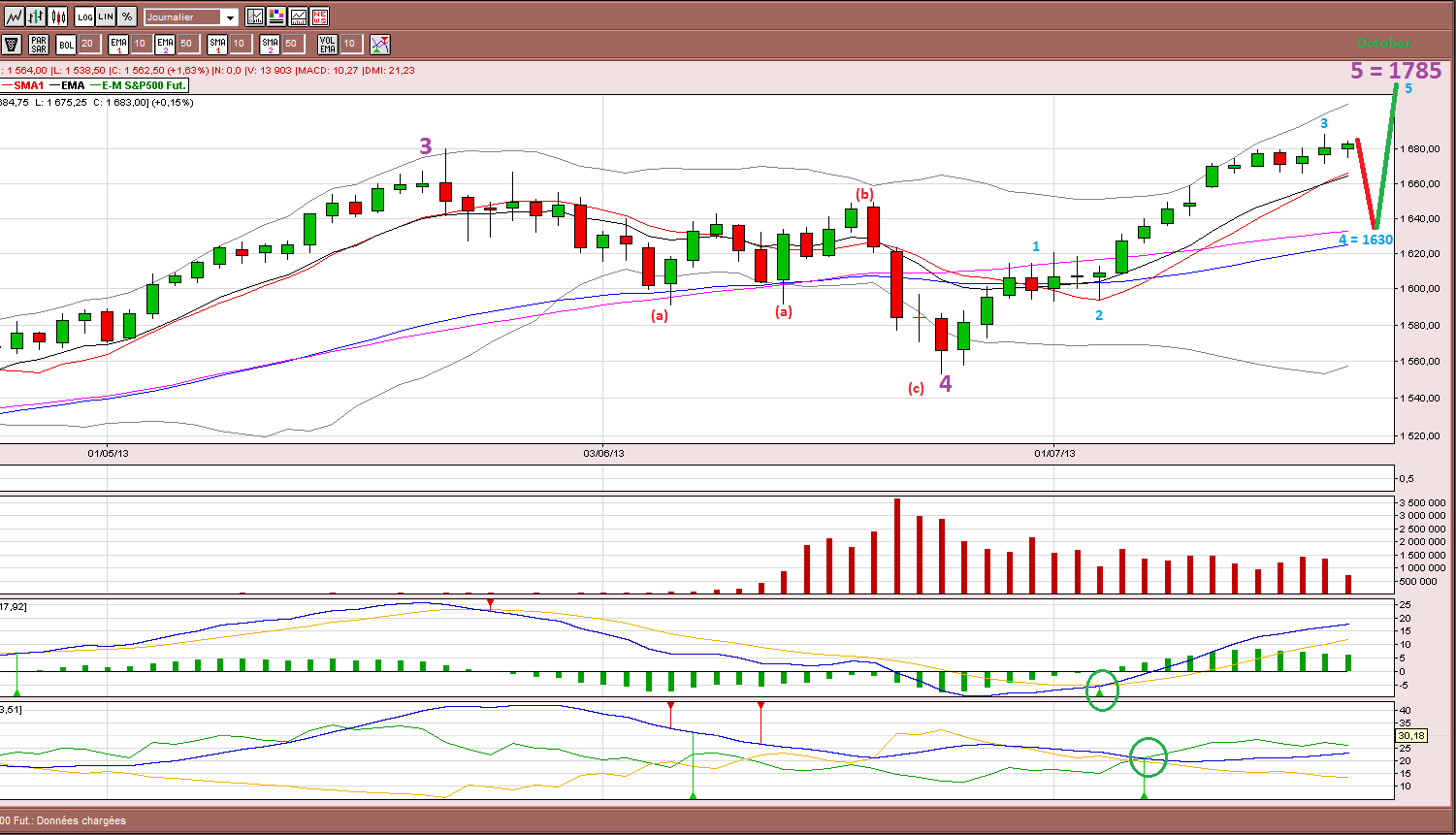Click the 1 680,00 price axis label
1456x835 pixels.
pyautogui.click(x=1419, y=148)
